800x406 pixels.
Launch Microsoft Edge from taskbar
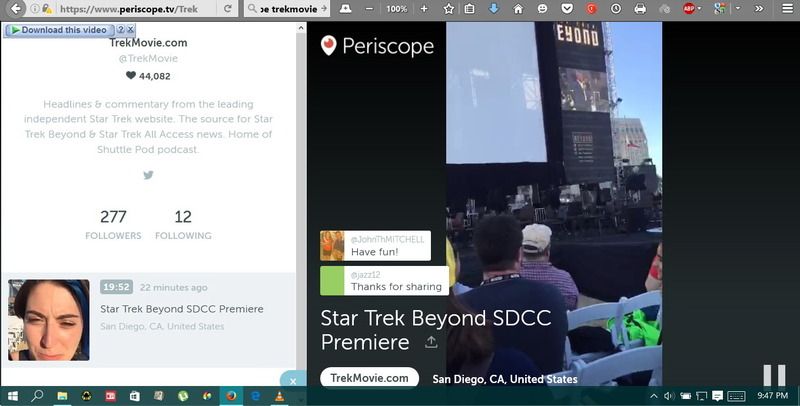pyautogui.click(x=256, y=396)
